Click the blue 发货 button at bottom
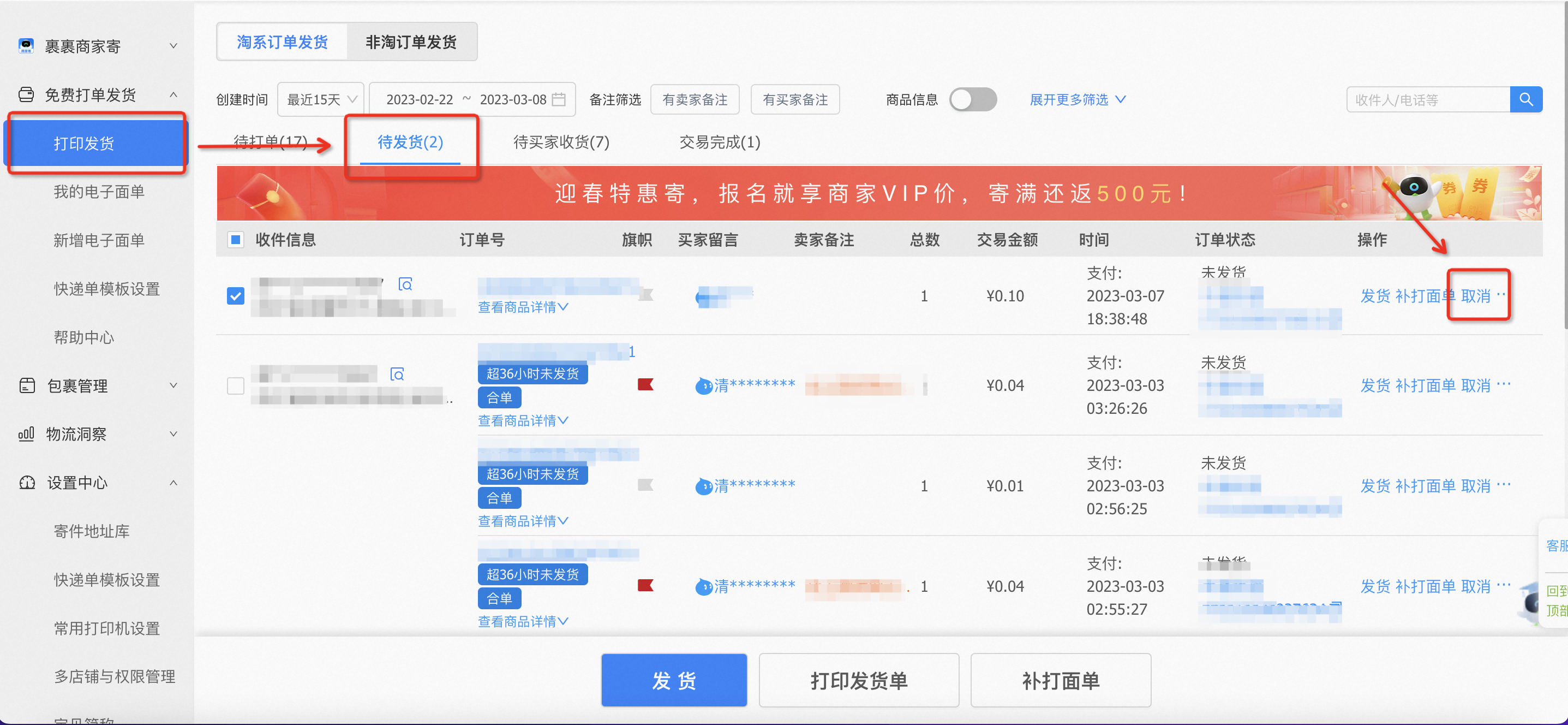This screenshot has width=1568, height=725. (x=674, y=680)
